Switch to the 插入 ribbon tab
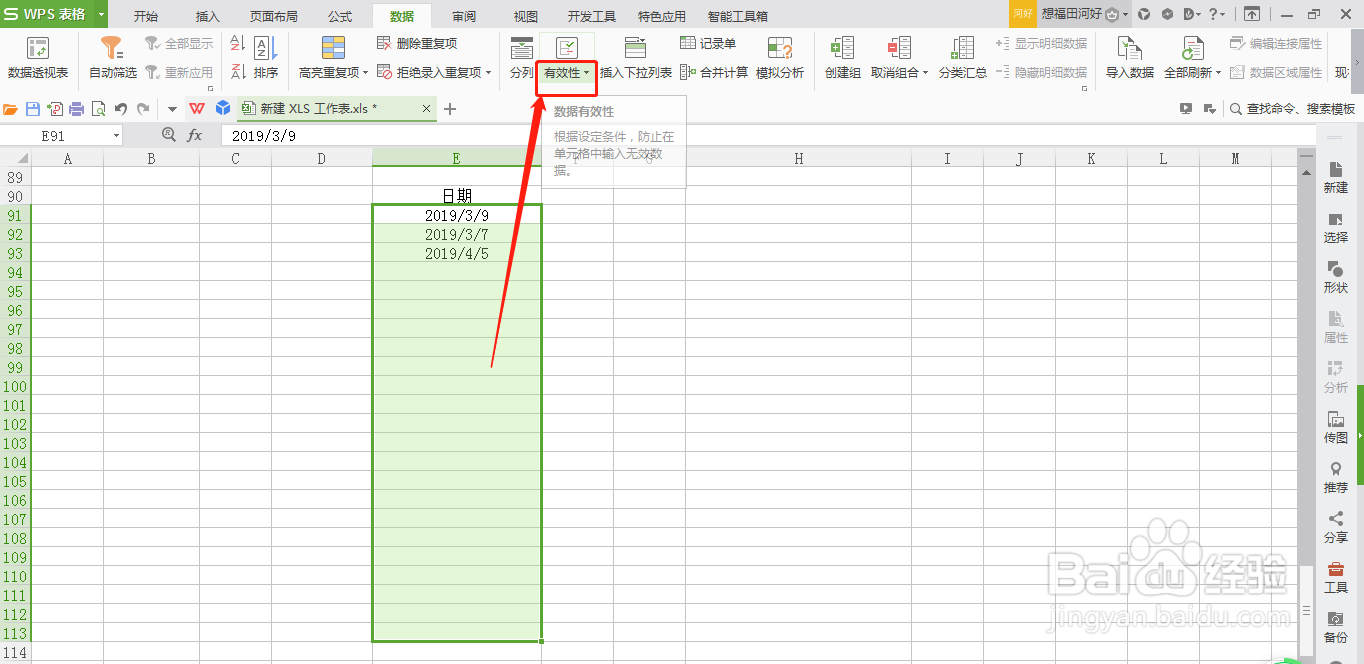This screenshot has height=664, width=1364. [x=207, y=16]
